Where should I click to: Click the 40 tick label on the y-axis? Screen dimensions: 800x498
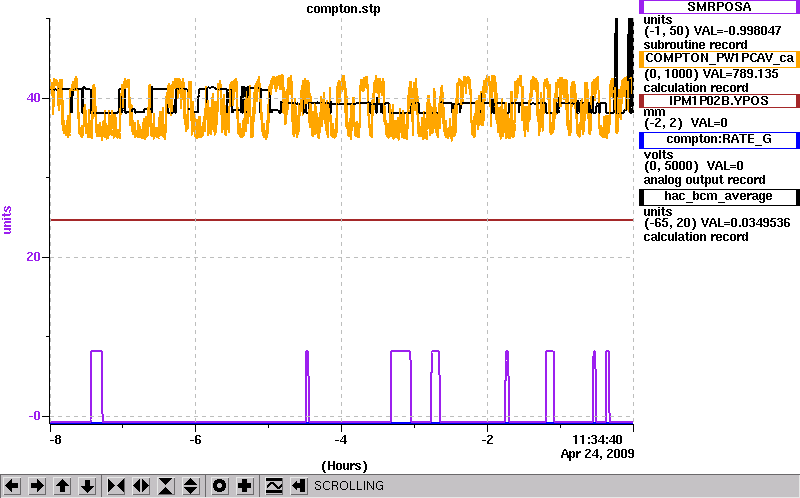33,97
